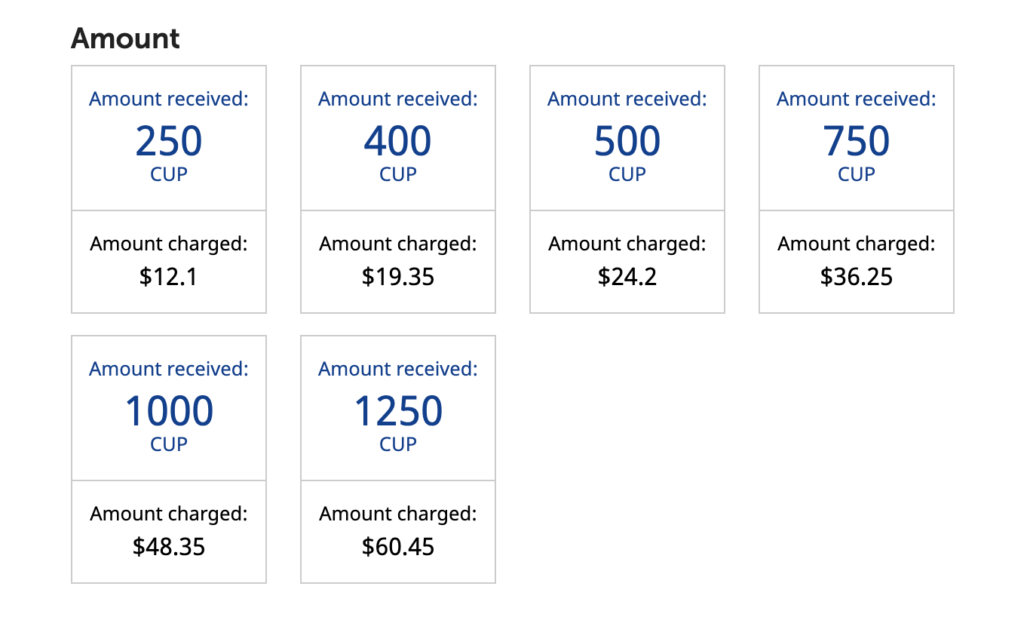Image resolution: width=1030 pixels, height=617 pixels.
Task: Pick the 1000 CUP amount card
Action: tap(169, 459)
